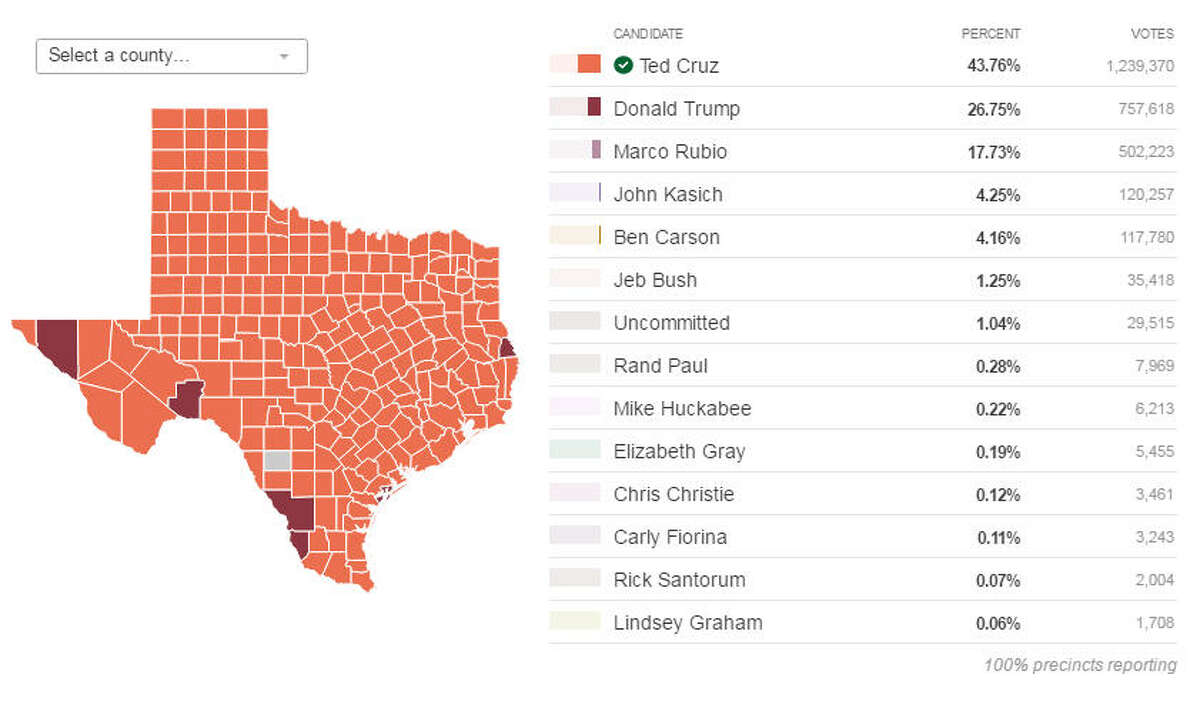Click the 100% precincts reporting text
Viewport: 1200px width, 701px height.
point(1080,665)
